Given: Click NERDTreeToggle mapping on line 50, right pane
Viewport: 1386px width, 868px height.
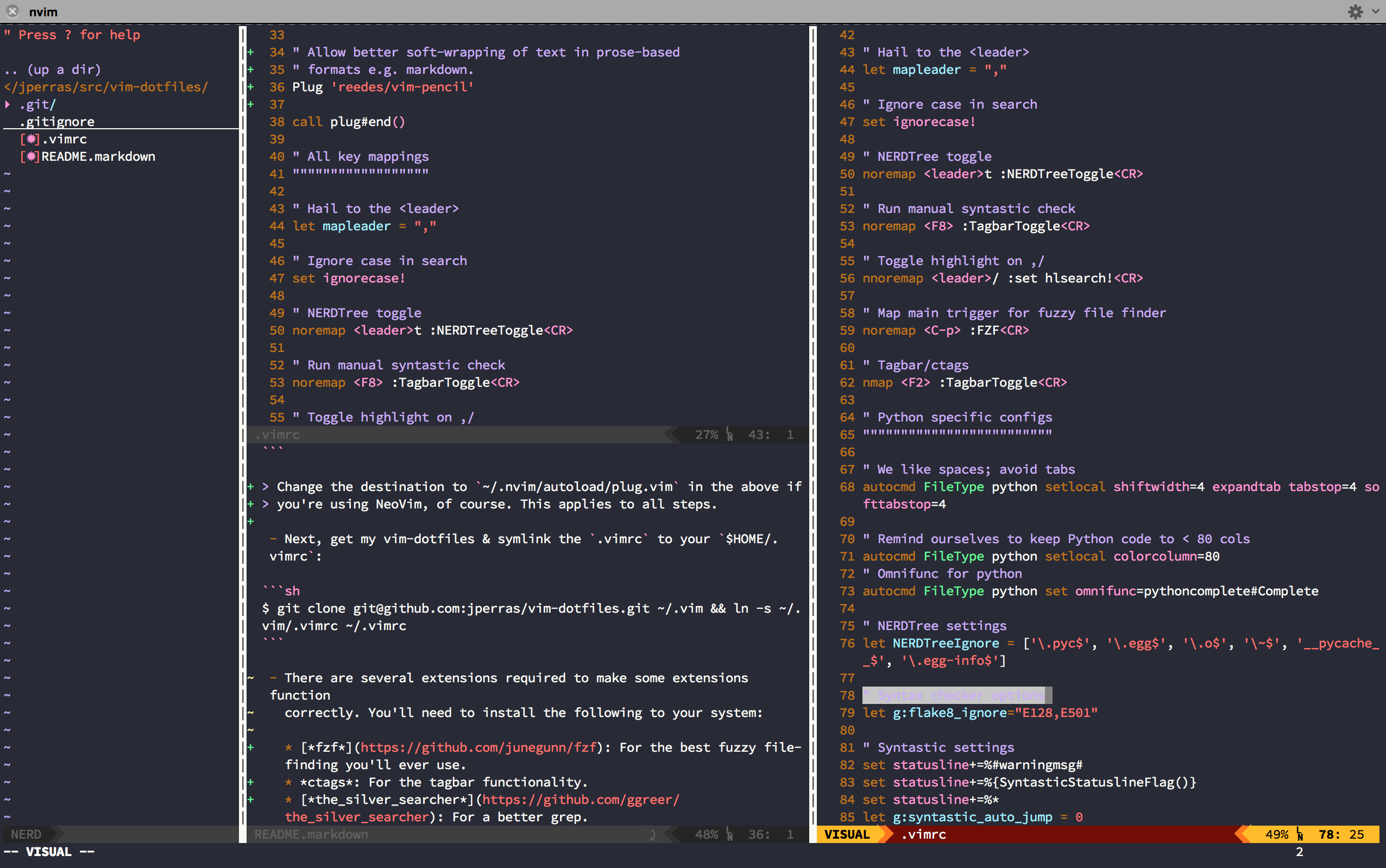Looking at the screenshot, I should tap(1003, 174).
